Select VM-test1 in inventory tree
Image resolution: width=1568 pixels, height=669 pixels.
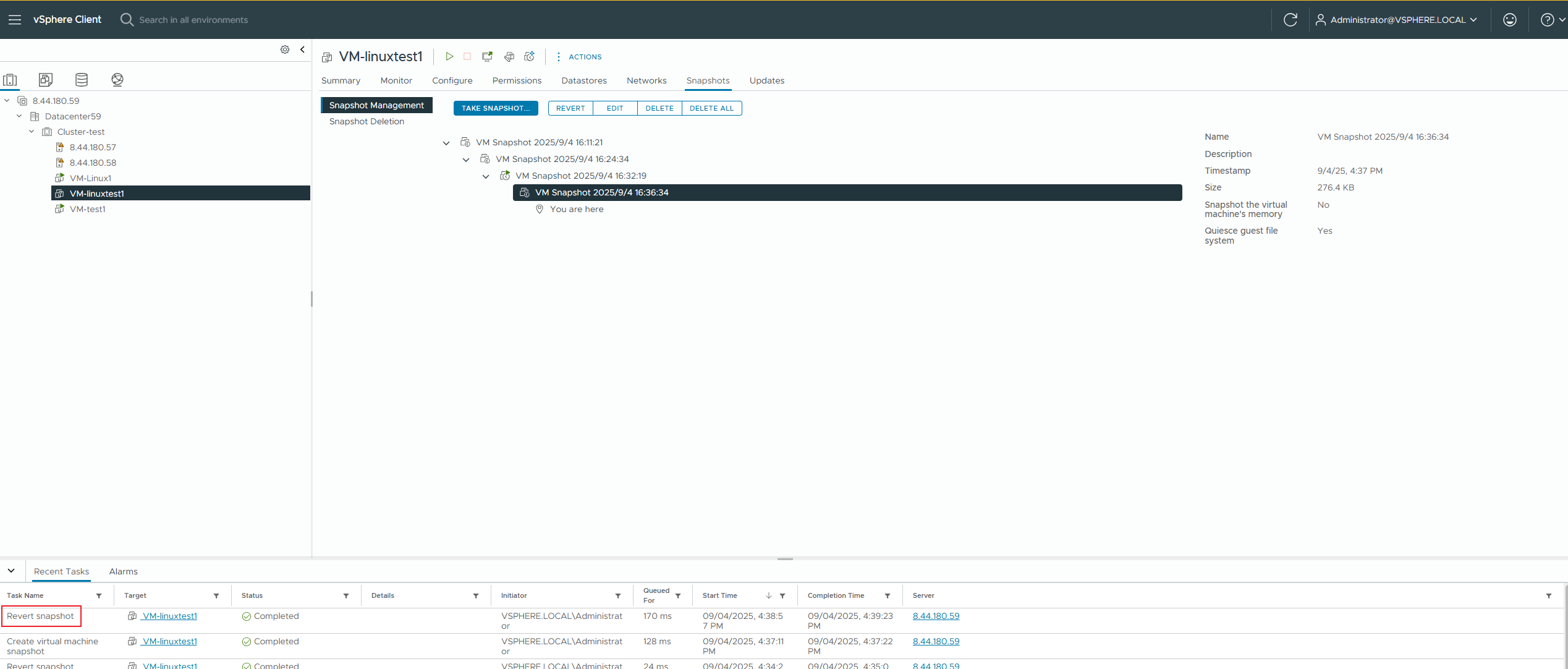click(x=87, y=209)
